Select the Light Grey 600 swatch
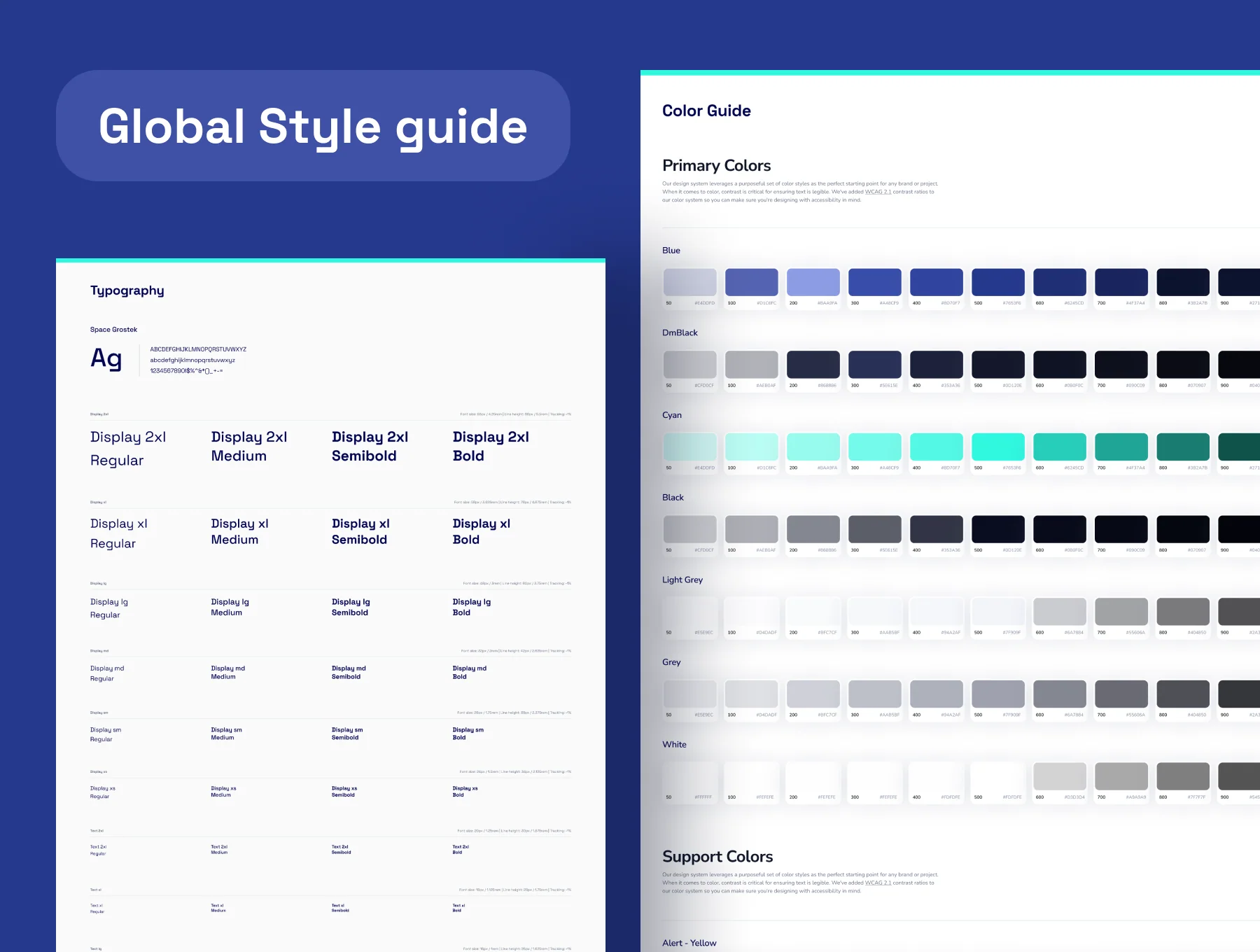 tap(1059, 612)
